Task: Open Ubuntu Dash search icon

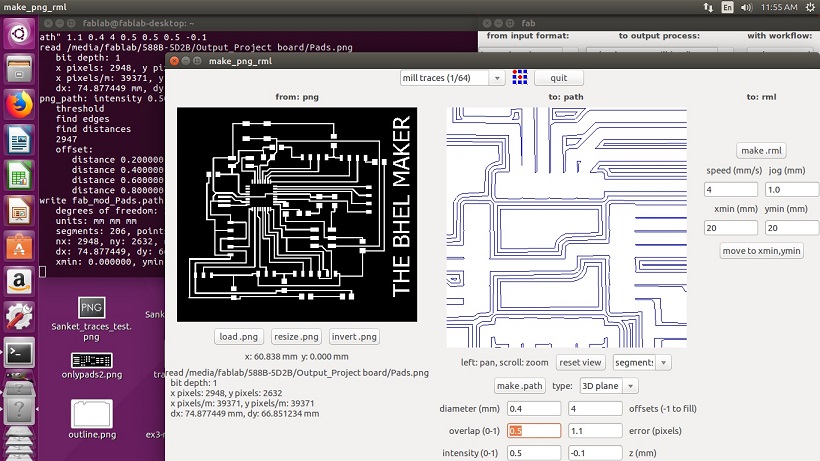Action: pos(19,34)
